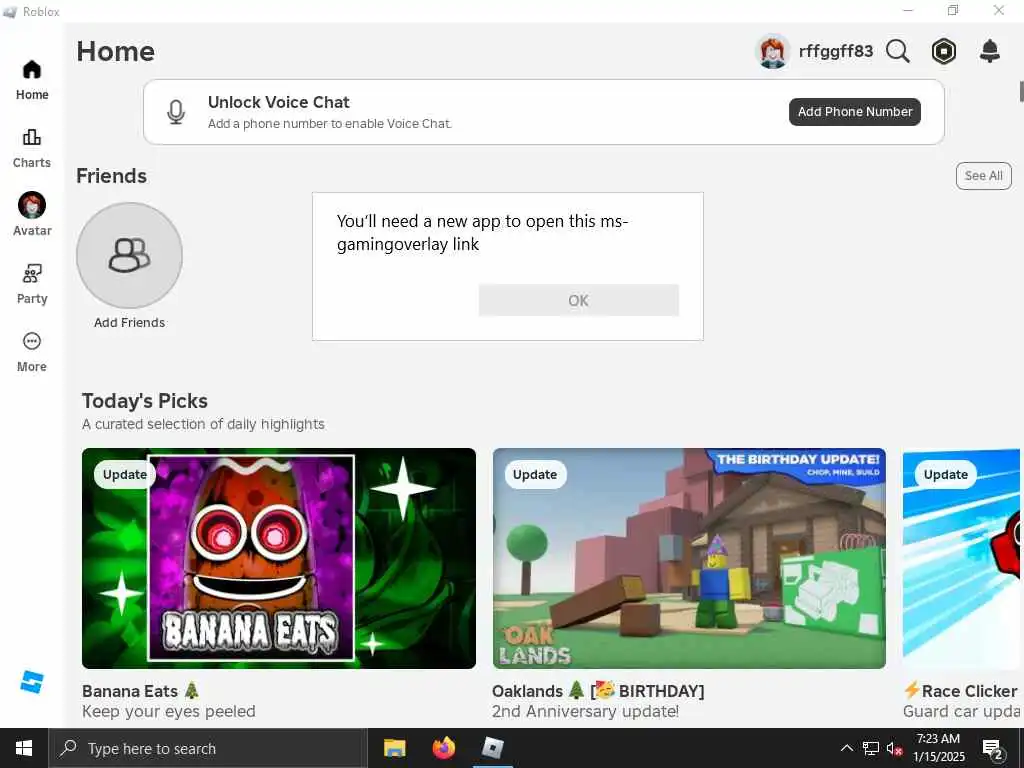Restore down the Roblox window
Viewport: 1024px width, 768px height.
click(953, 10)
